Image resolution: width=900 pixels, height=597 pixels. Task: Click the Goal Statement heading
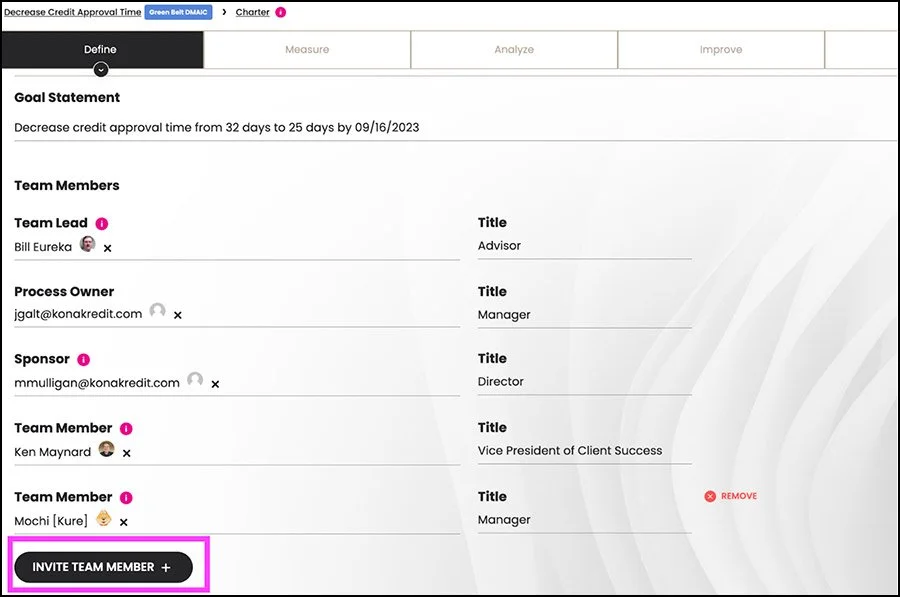click(x=67, y=98)
